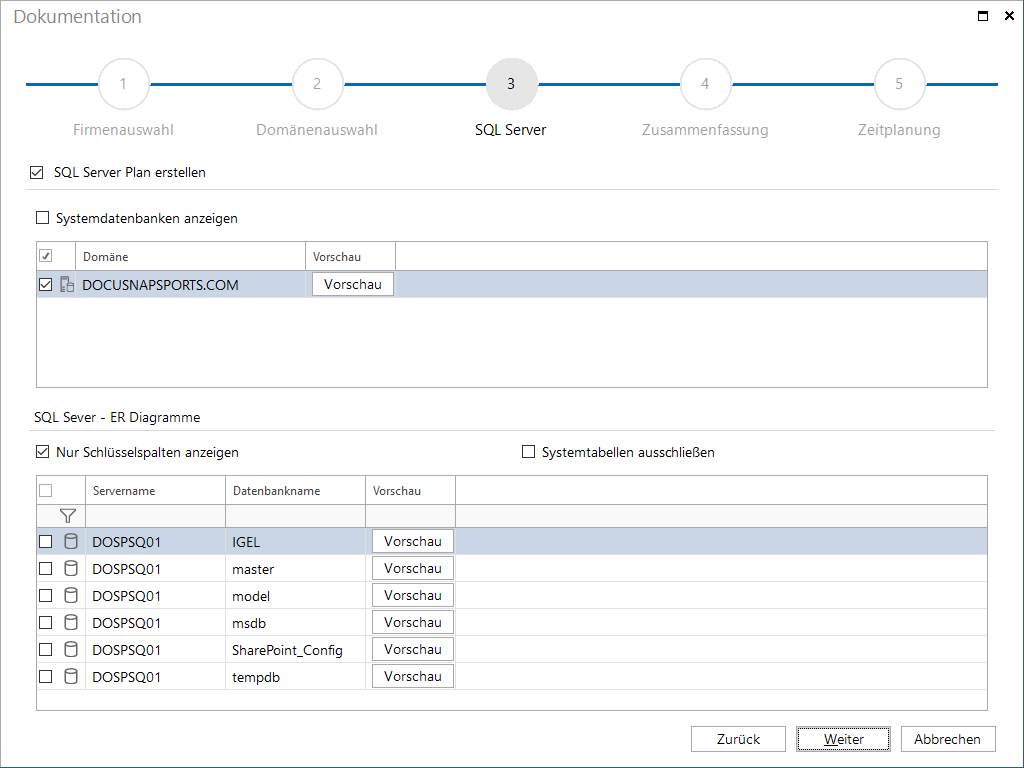This screenshot has width=1024, height=768.
Task: Cancel with the Abbrechen button
Action: 948,739
